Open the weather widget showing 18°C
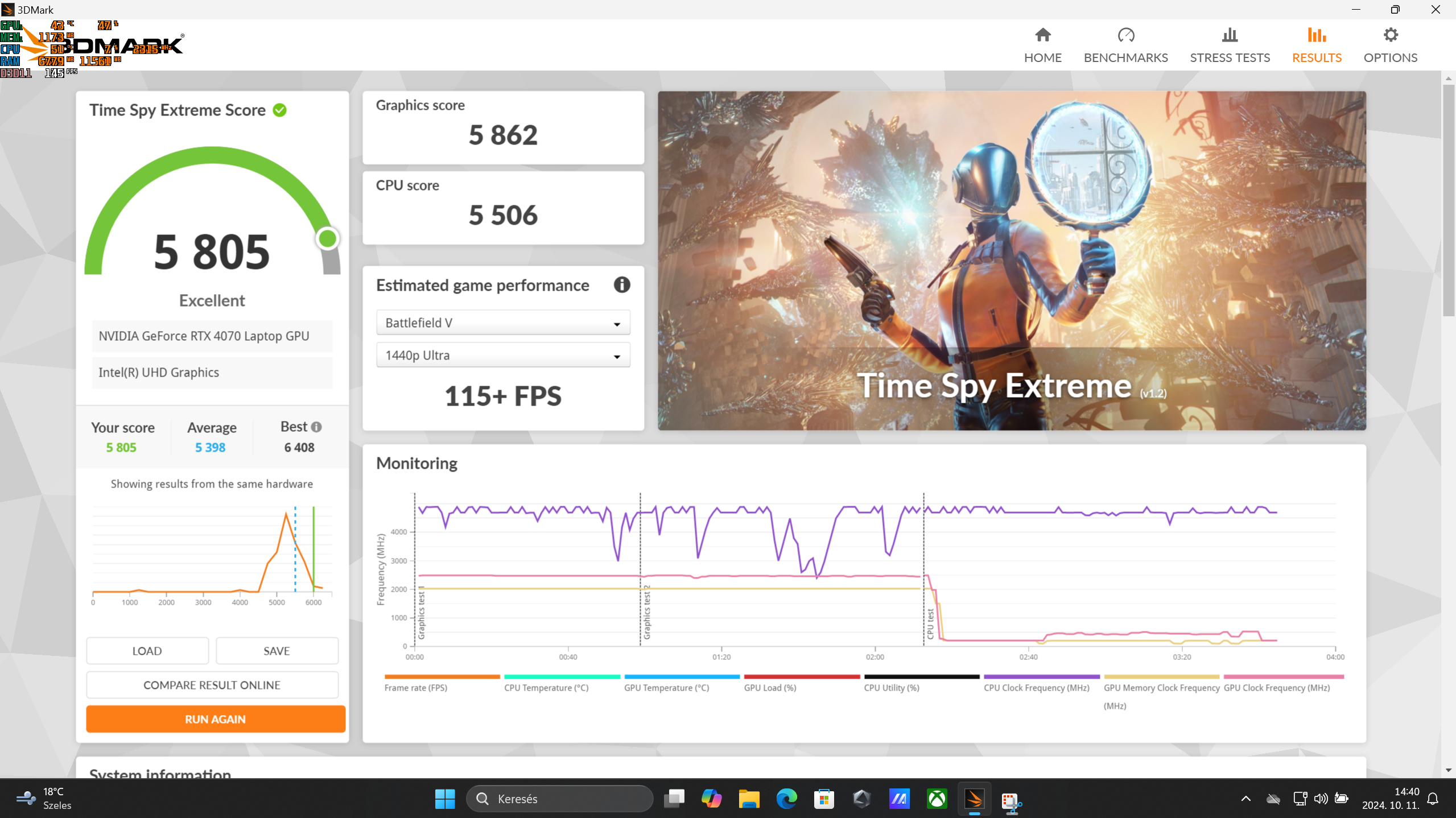This screenshot has height=818, width=1456. pyautogui.click(x=43, y=799)
